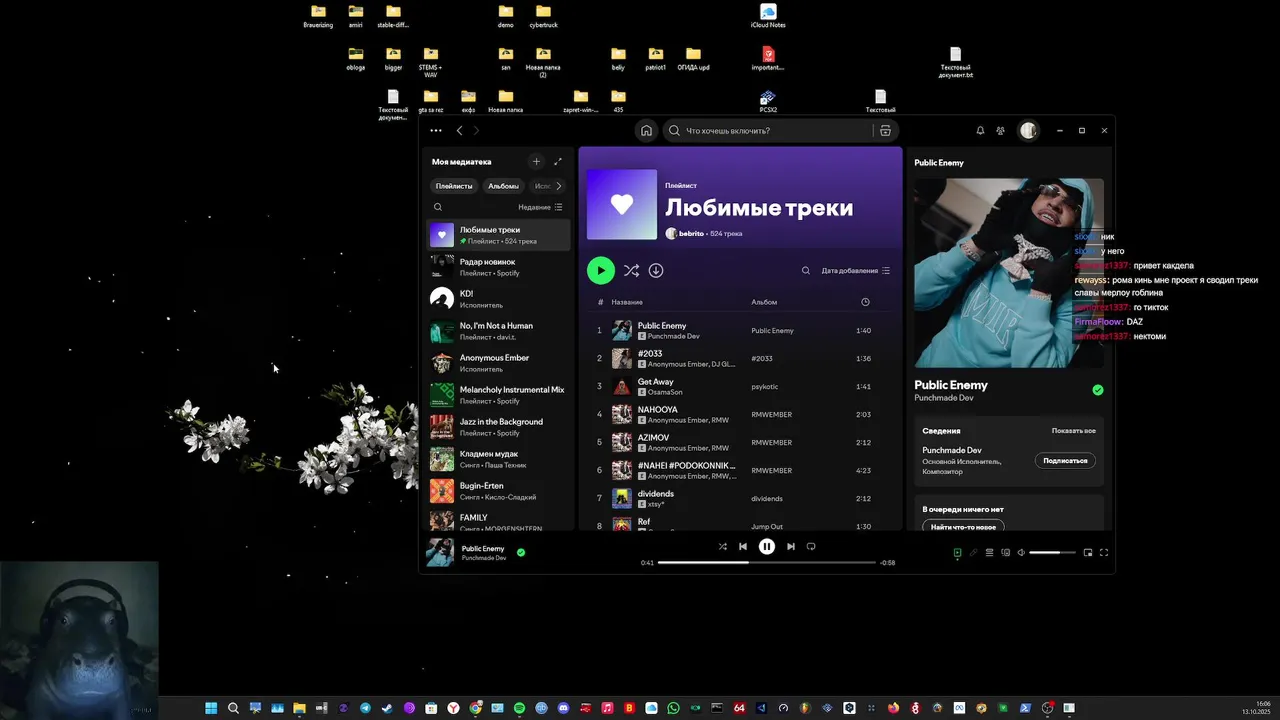Create playlist with the plus icon
Screen dimensions: 1280x720
point(536,161)
